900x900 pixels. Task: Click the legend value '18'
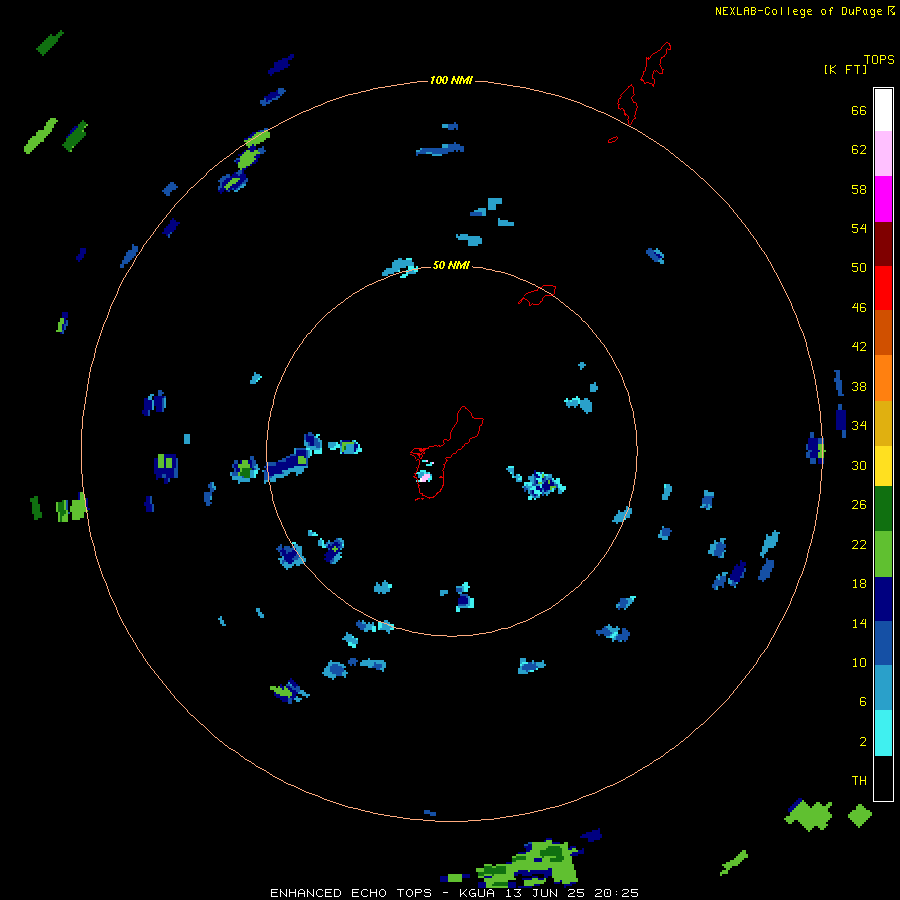tap(859, 584)
